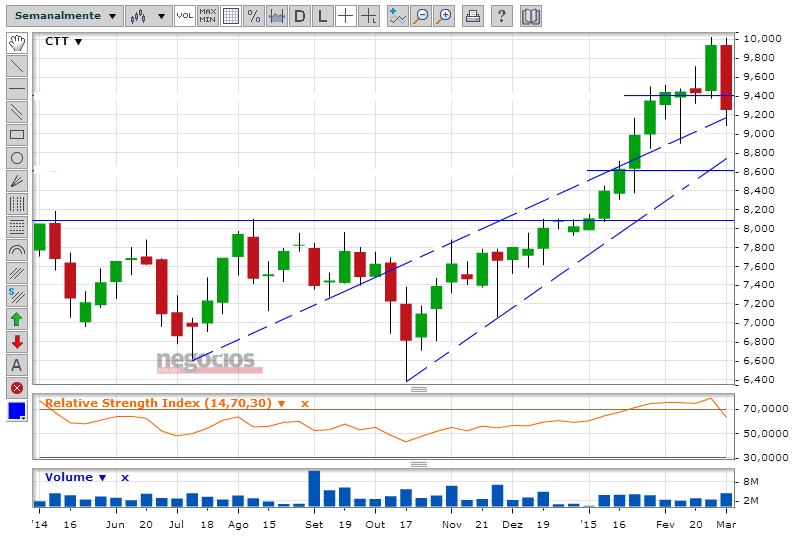Click the Mar date axis label

tap(726, 524)
